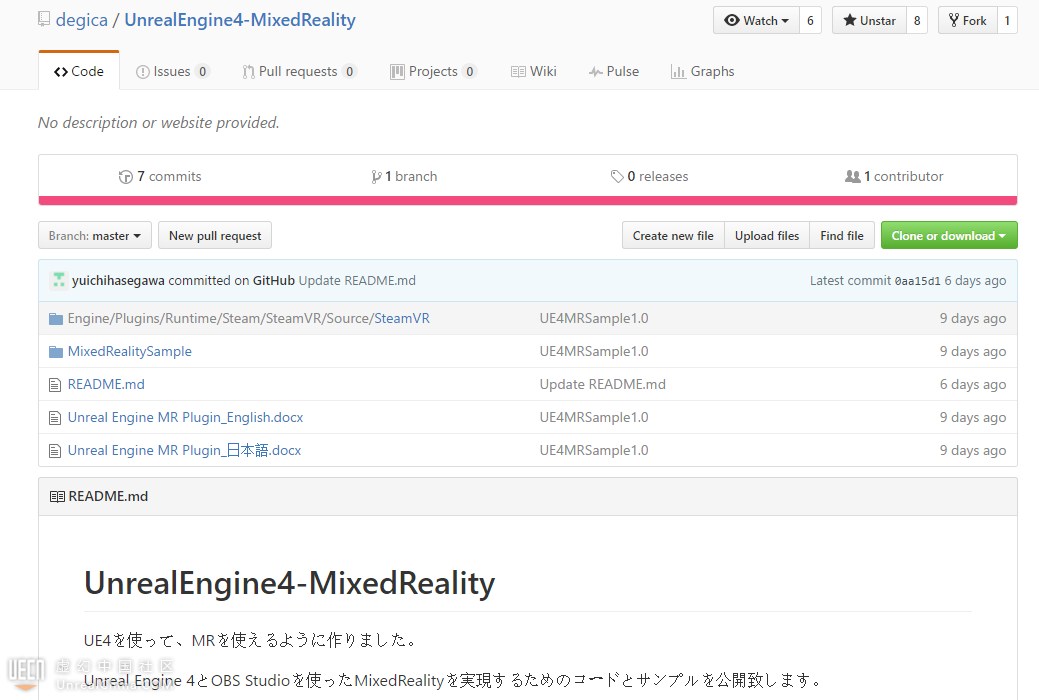The height and width of the screenshot is (700, 1039).
Task: Click the tag icon beside 0 releases
Action: 617,177
